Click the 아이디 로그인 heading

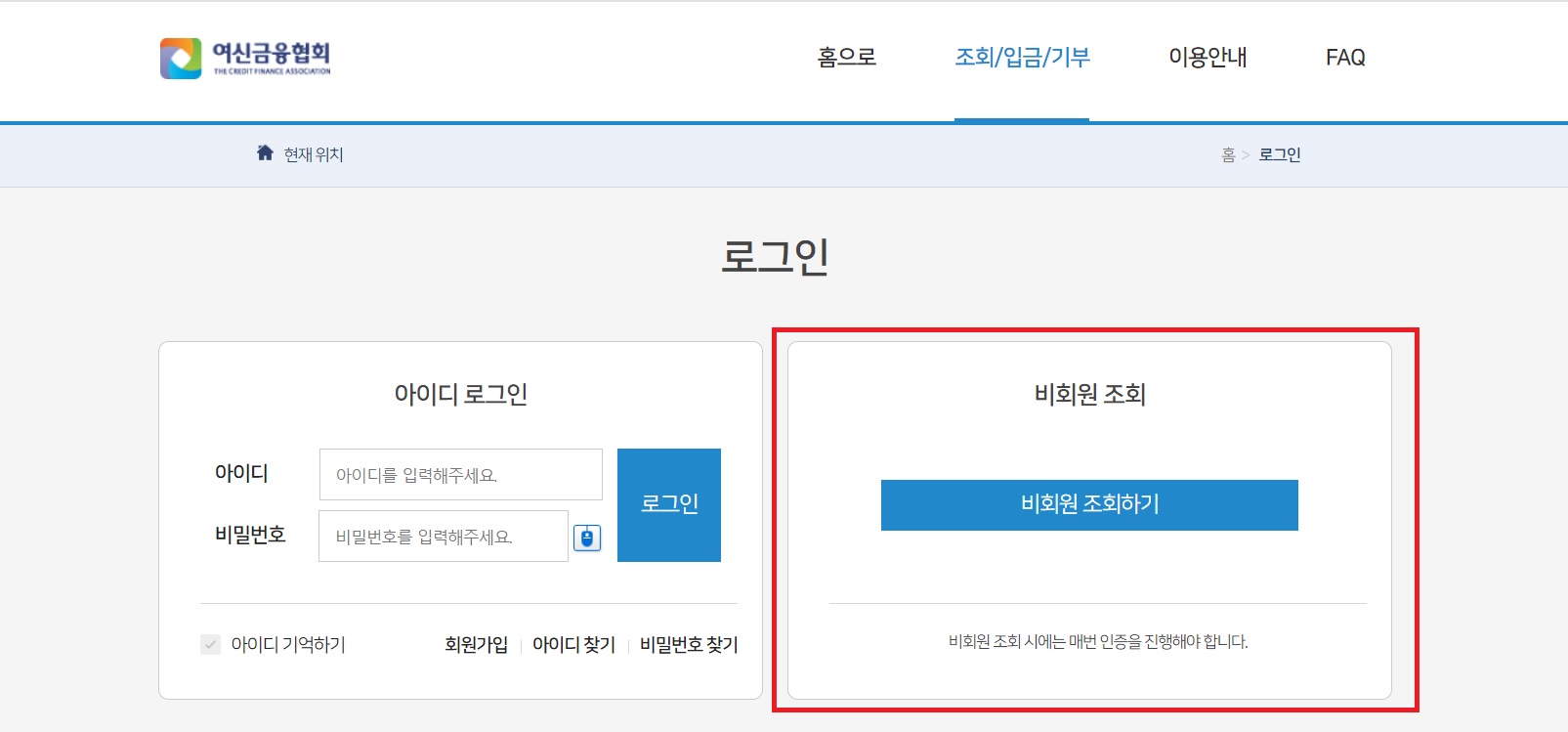461,394
